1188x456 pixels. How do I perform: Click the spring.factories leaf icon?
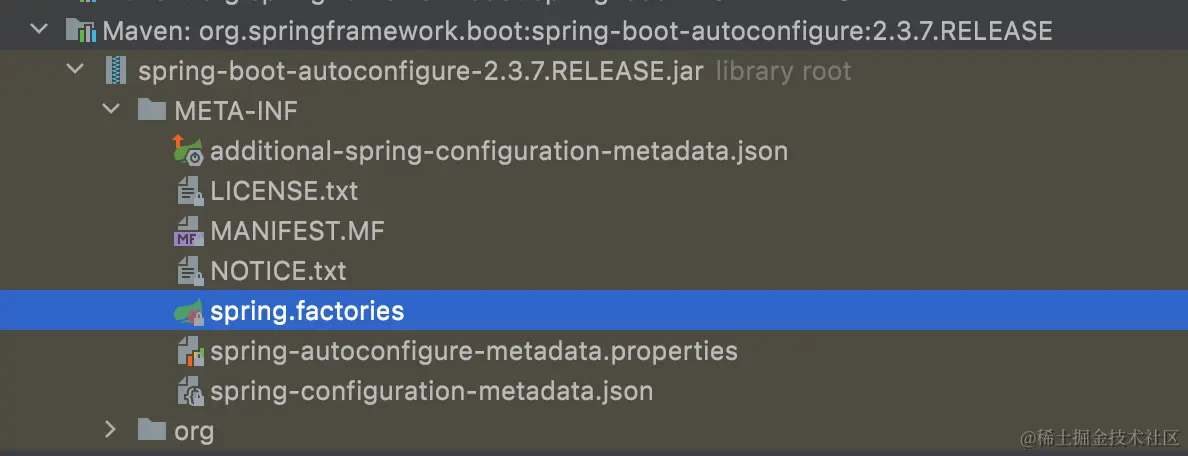pyautogui.click(x=189, y=311)
